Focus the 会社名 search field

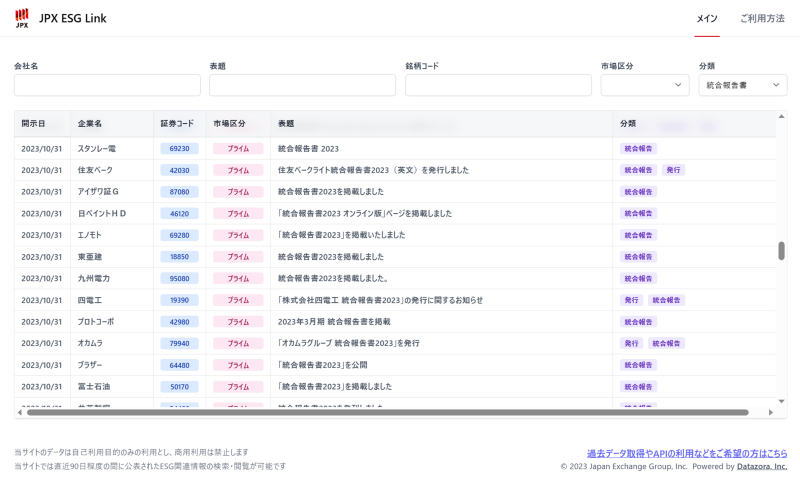pos(107,85)
